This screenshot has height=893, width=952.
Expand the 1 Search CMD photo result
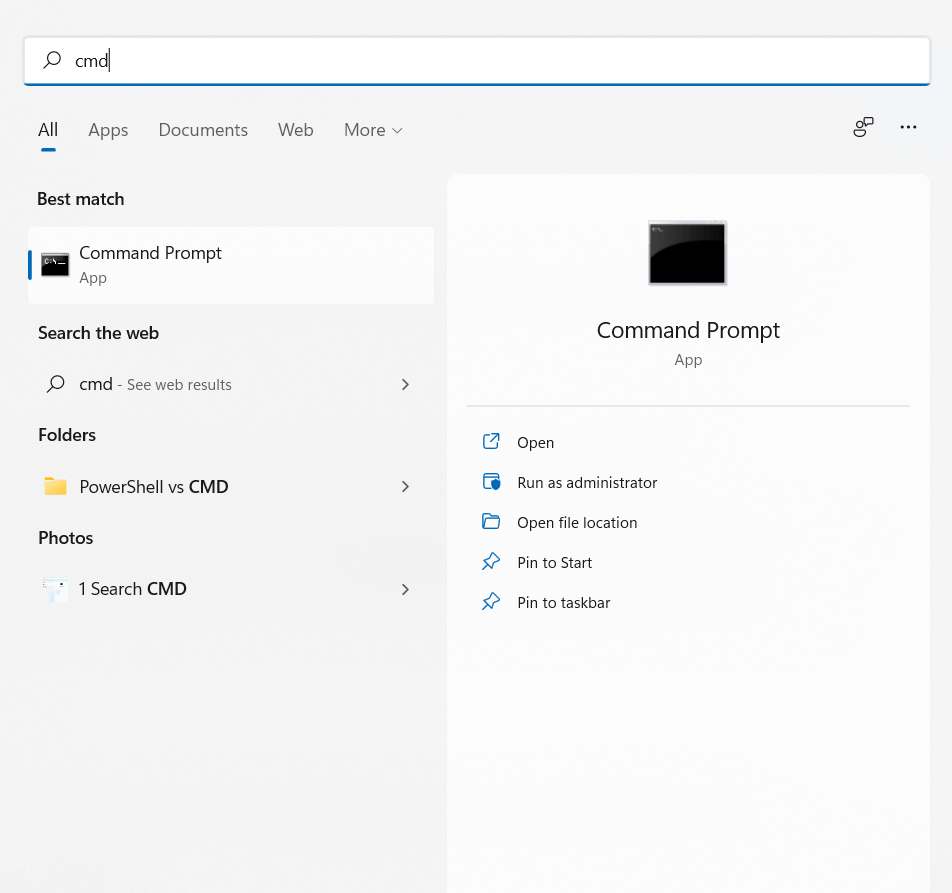click(405, 590)
